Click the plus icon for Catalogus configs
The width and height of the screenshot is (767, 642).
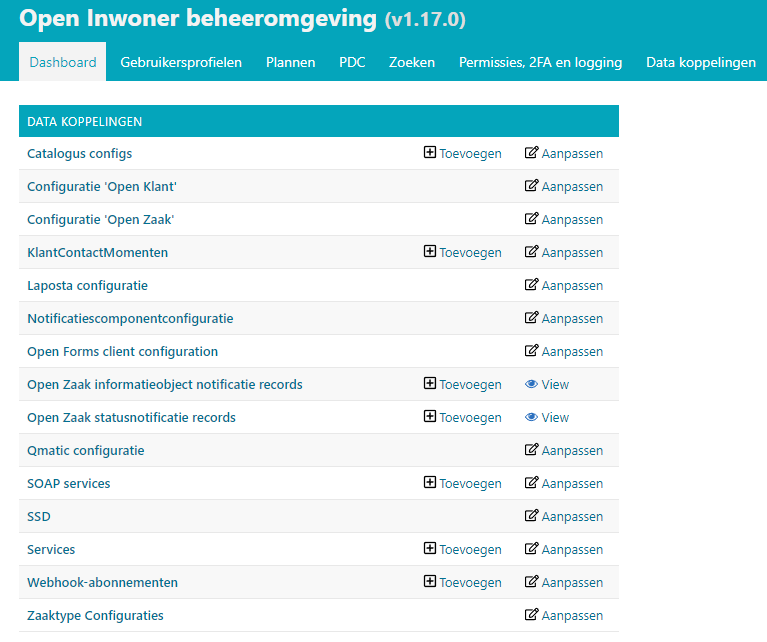tap(430, 153)
